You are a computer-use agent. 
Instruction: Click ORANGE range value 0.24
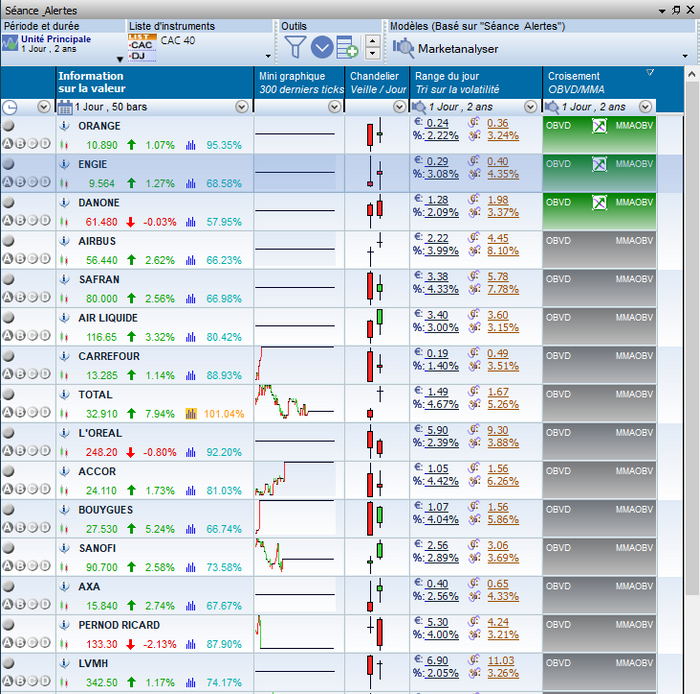(x=437, y=123)
